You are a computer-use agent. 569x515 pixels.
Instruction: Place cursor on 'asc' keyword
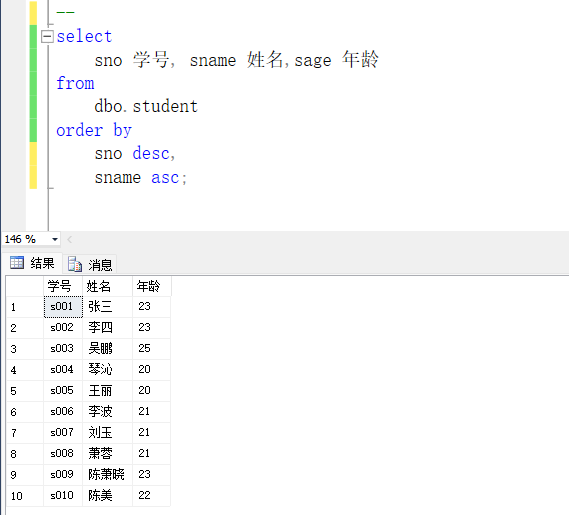pyautogui.click(x=165, y=177)
